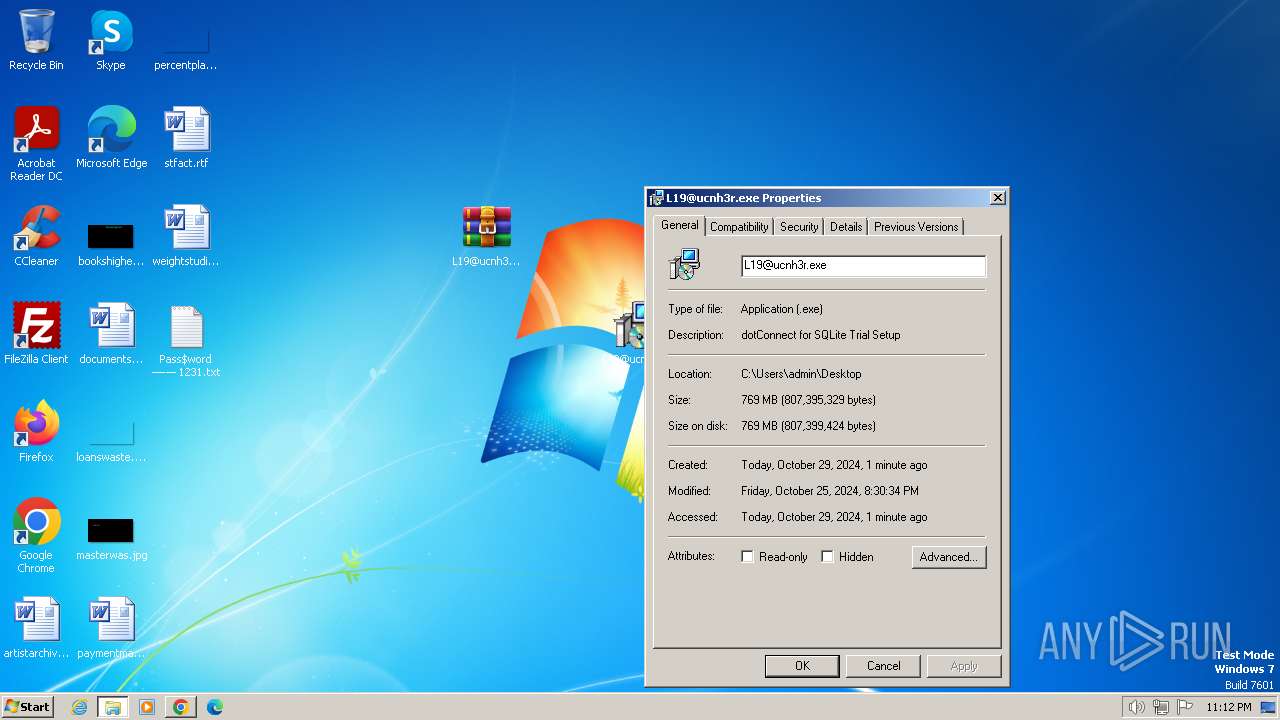Select the artistarchiv... document icon
1280x720 pixels.
click(36, 627)
